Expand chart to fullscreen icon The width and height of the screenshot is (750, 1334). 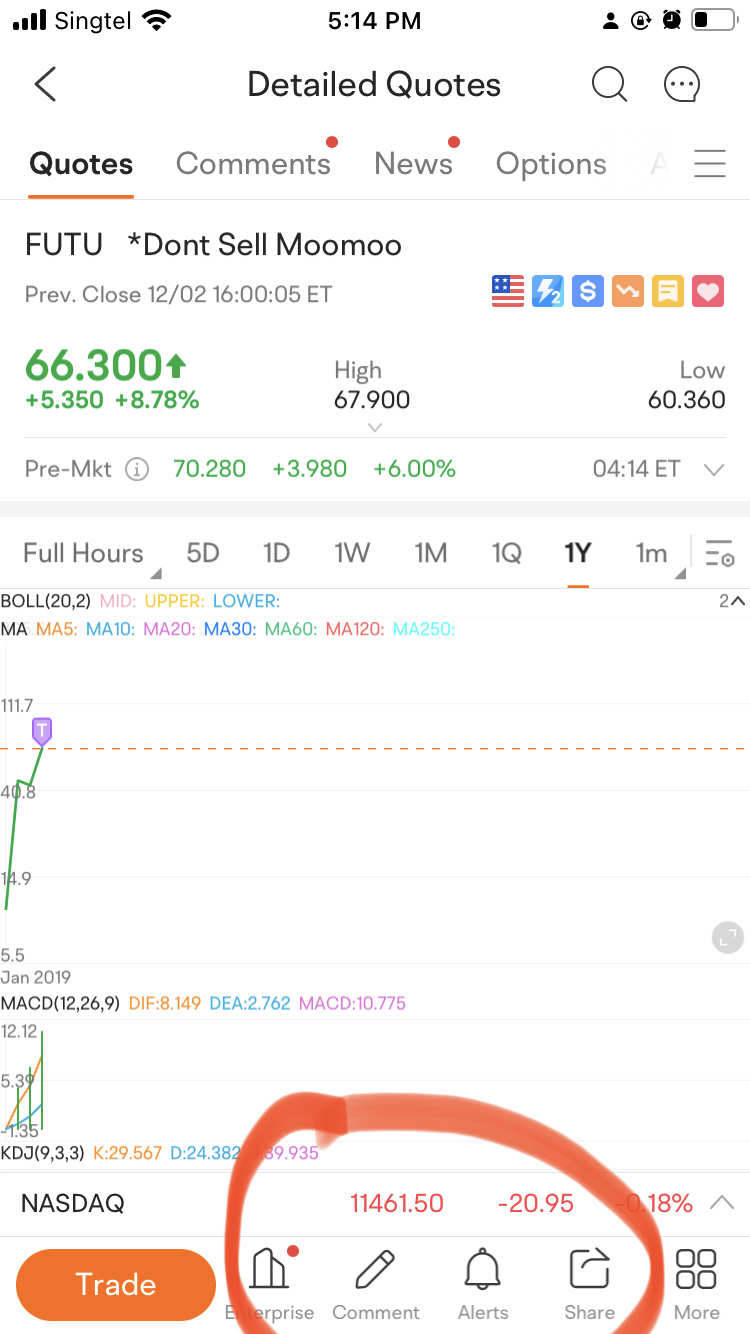click(x=726, y=938)
